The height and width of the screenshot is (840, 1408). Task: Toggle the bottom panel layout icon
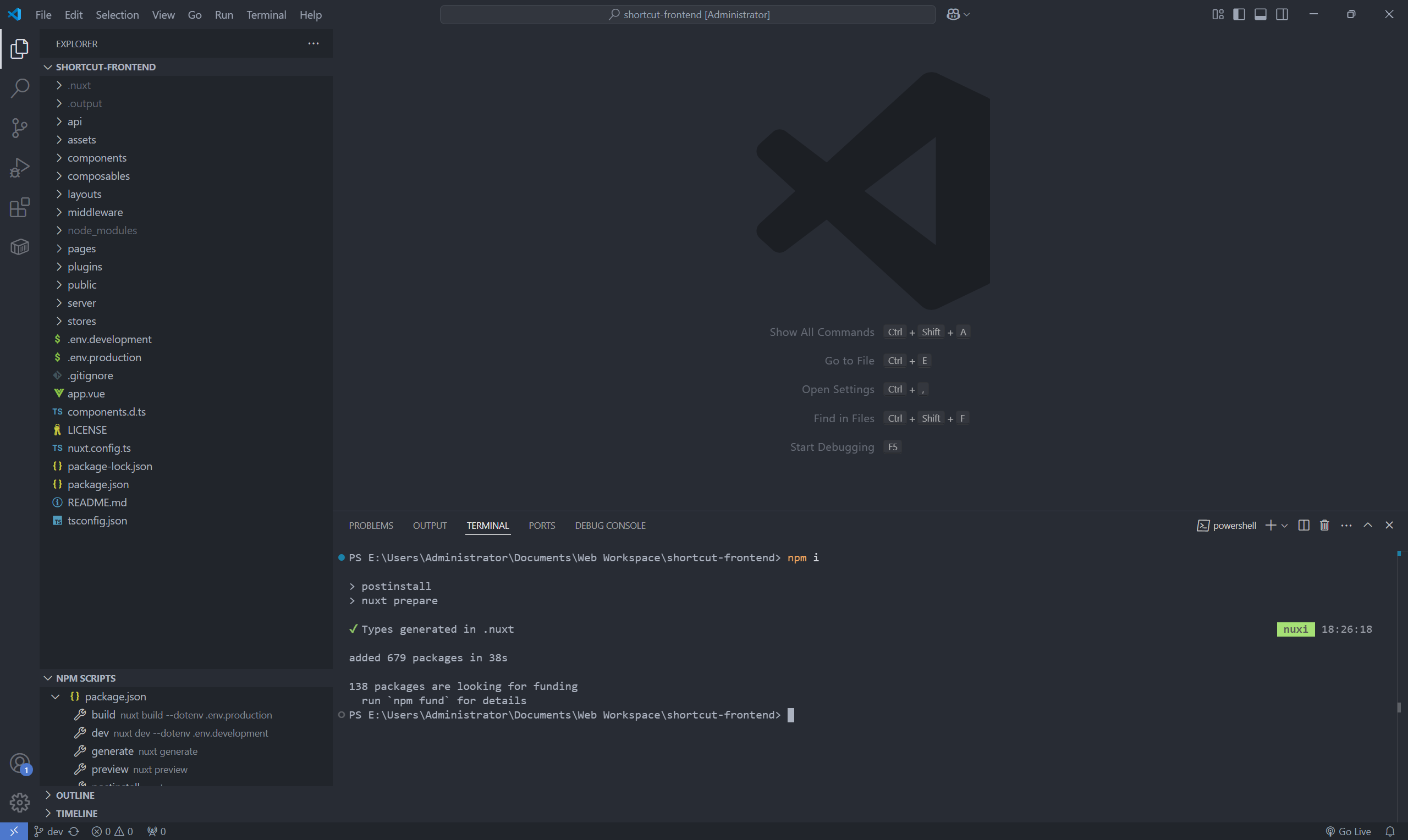click(x=1260, y=15)
